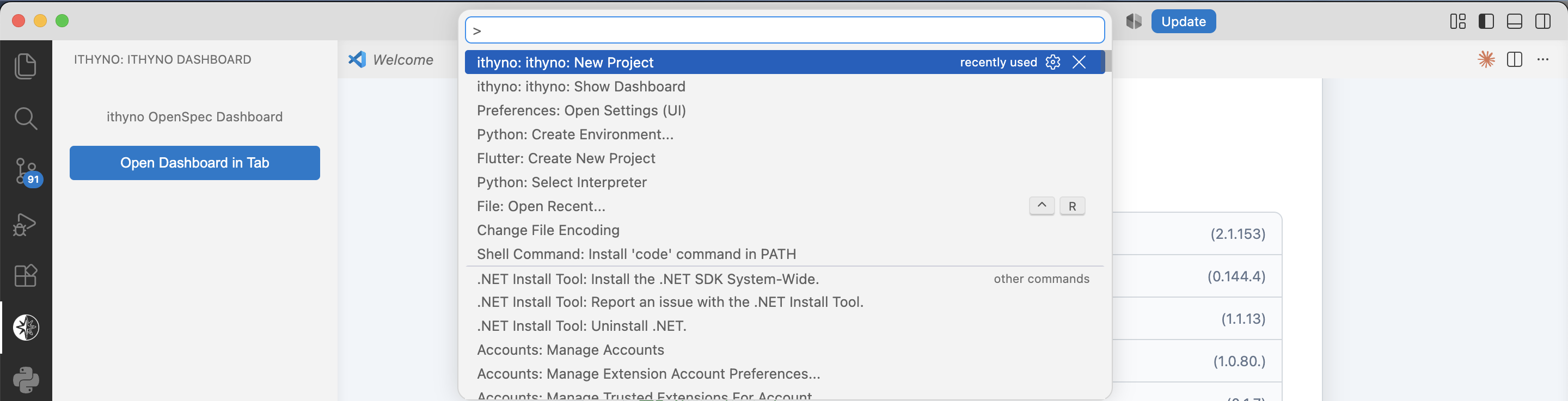1568x401 pixels.
Task: Click the gear icon on New Project row
Action: 1053,62
